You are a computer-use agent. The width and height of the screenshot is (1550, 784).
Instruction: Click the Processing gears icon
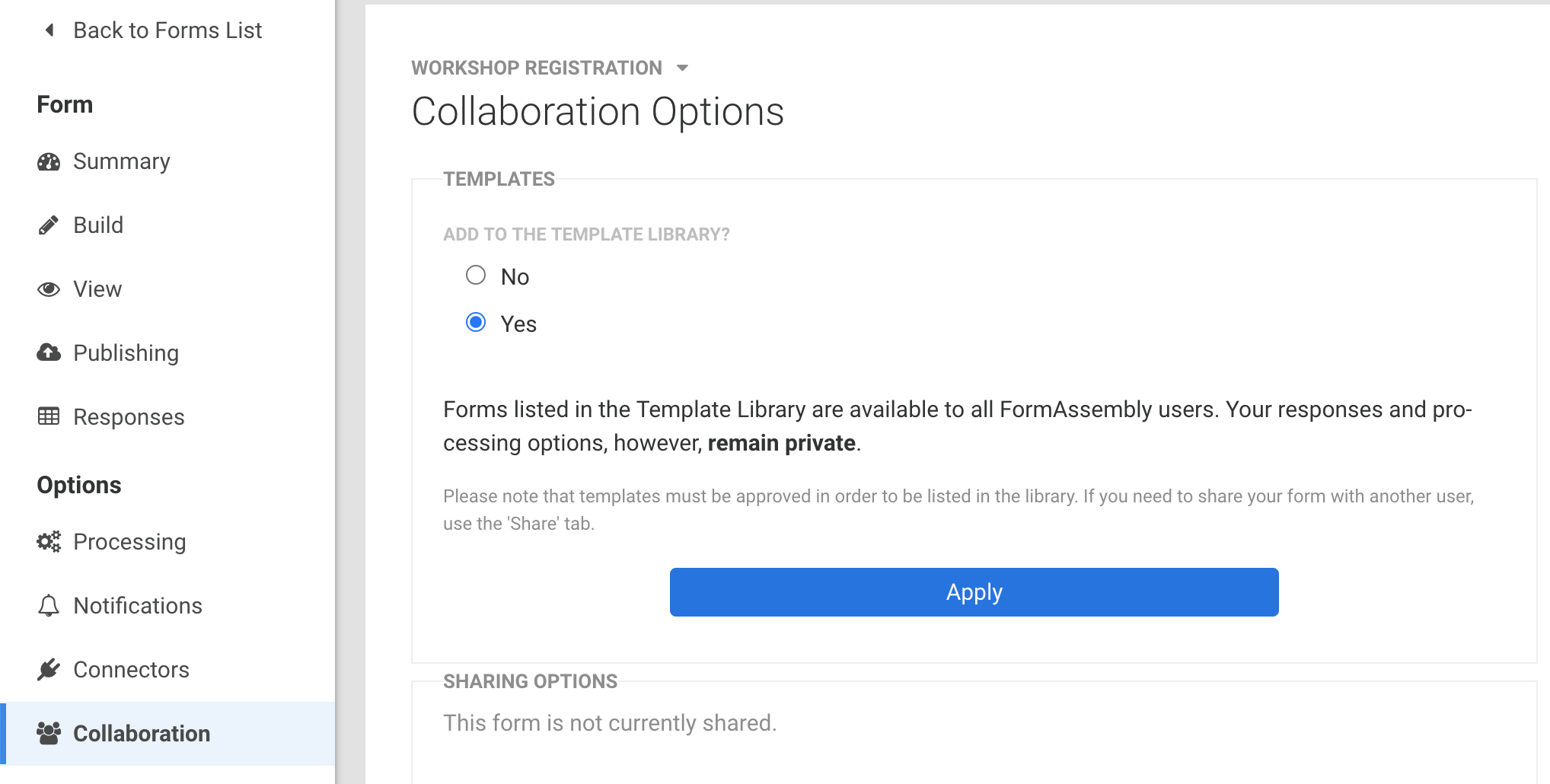click(x=49, y=541)
